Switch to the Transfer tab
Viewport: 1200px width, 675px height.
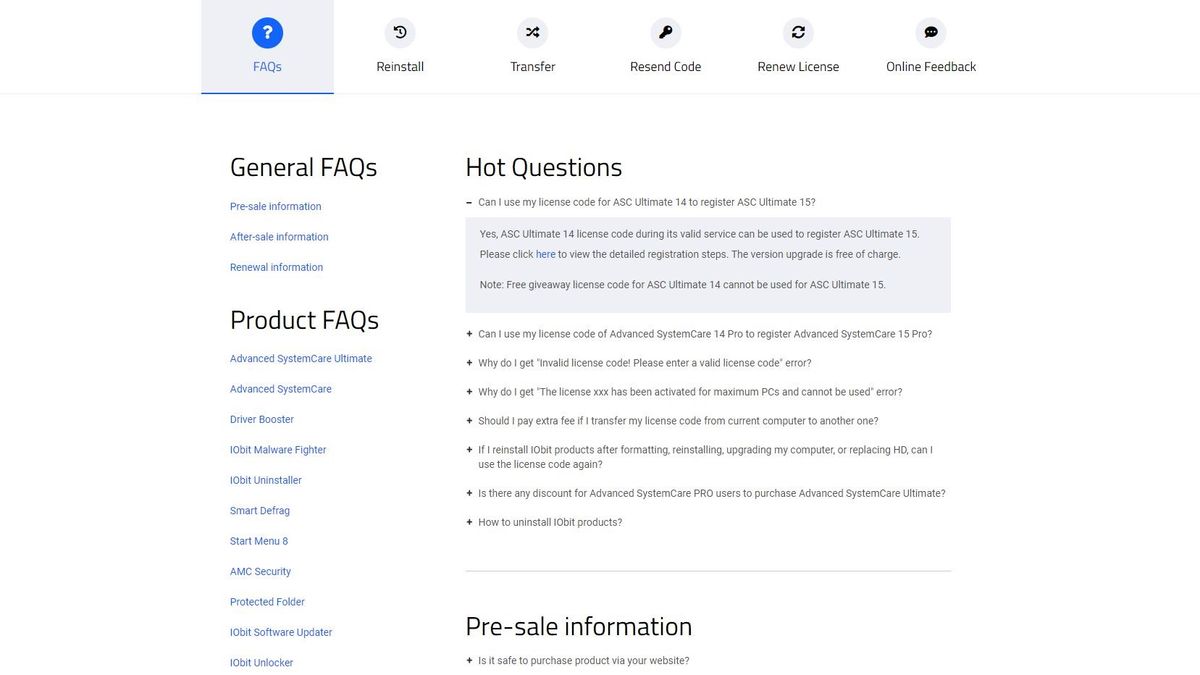532,66
